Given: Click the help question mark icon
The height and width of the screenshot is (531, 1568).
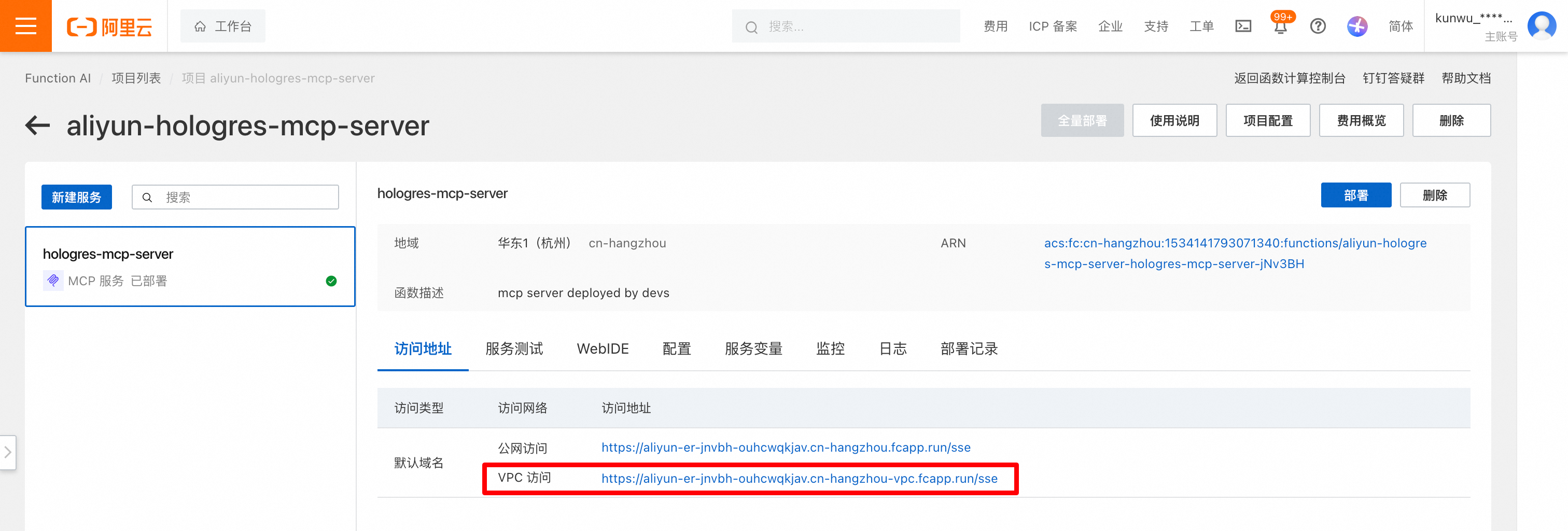Looking at the screenshot, I should pyautogui.click(x=1318, y=26).
